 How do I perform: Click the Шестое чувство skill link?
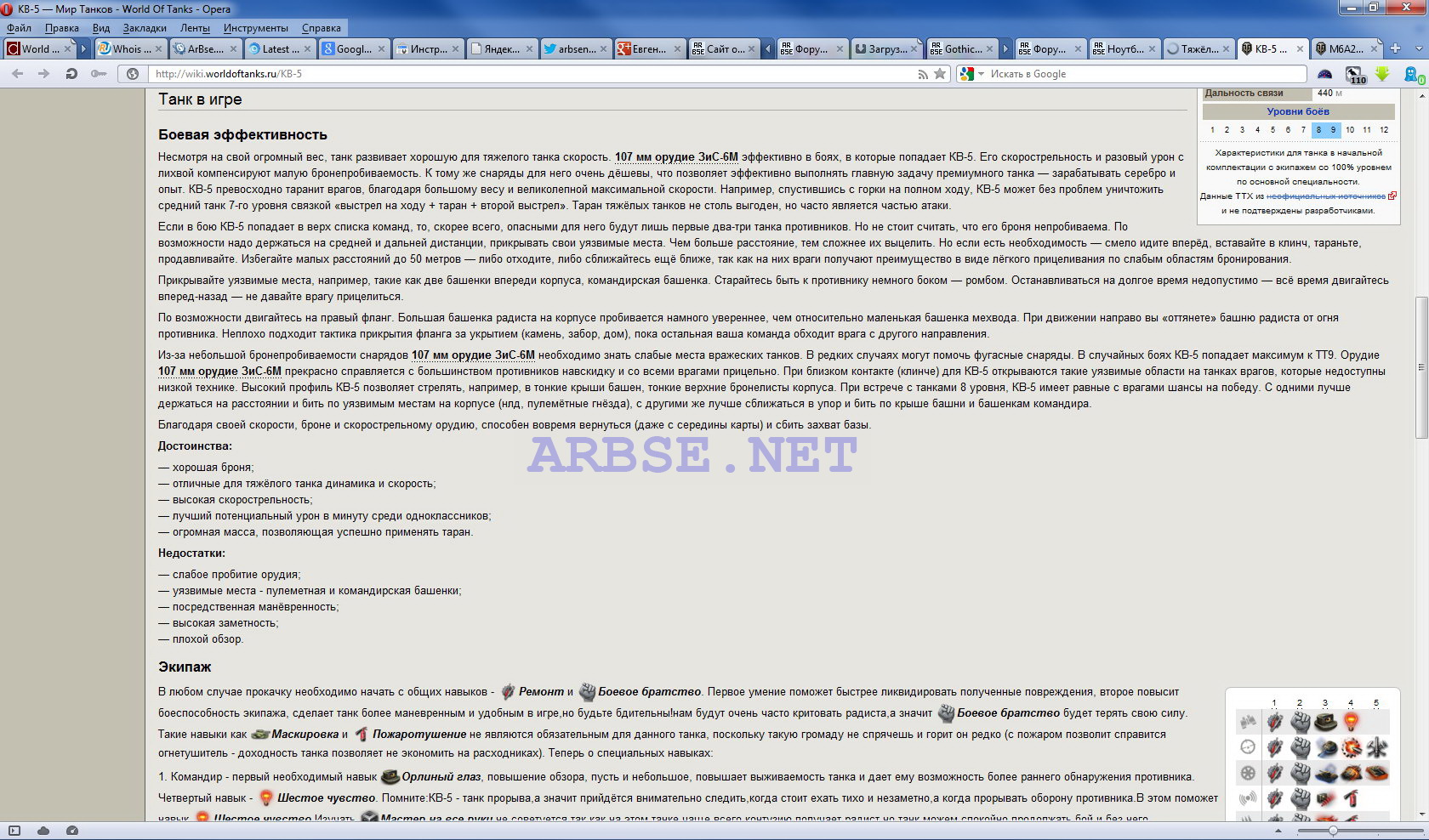(326, 797)
